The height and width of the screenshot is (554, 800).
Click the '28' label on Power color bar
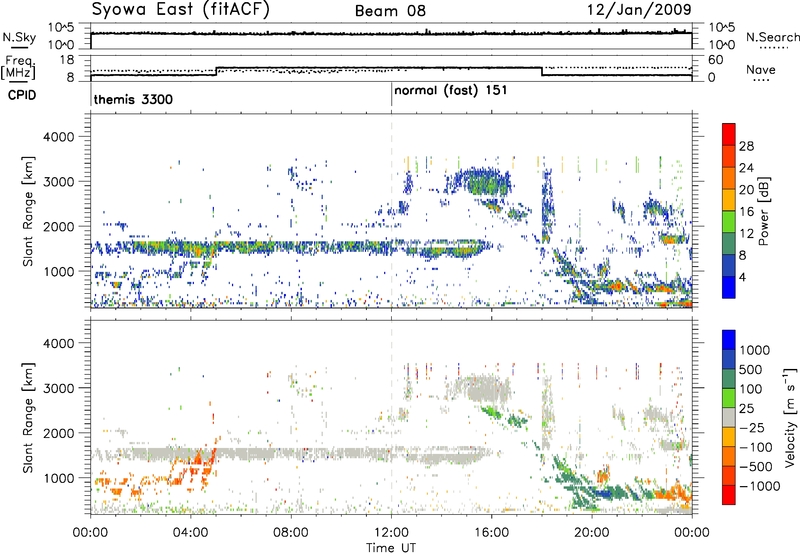(x=746, y=146)
